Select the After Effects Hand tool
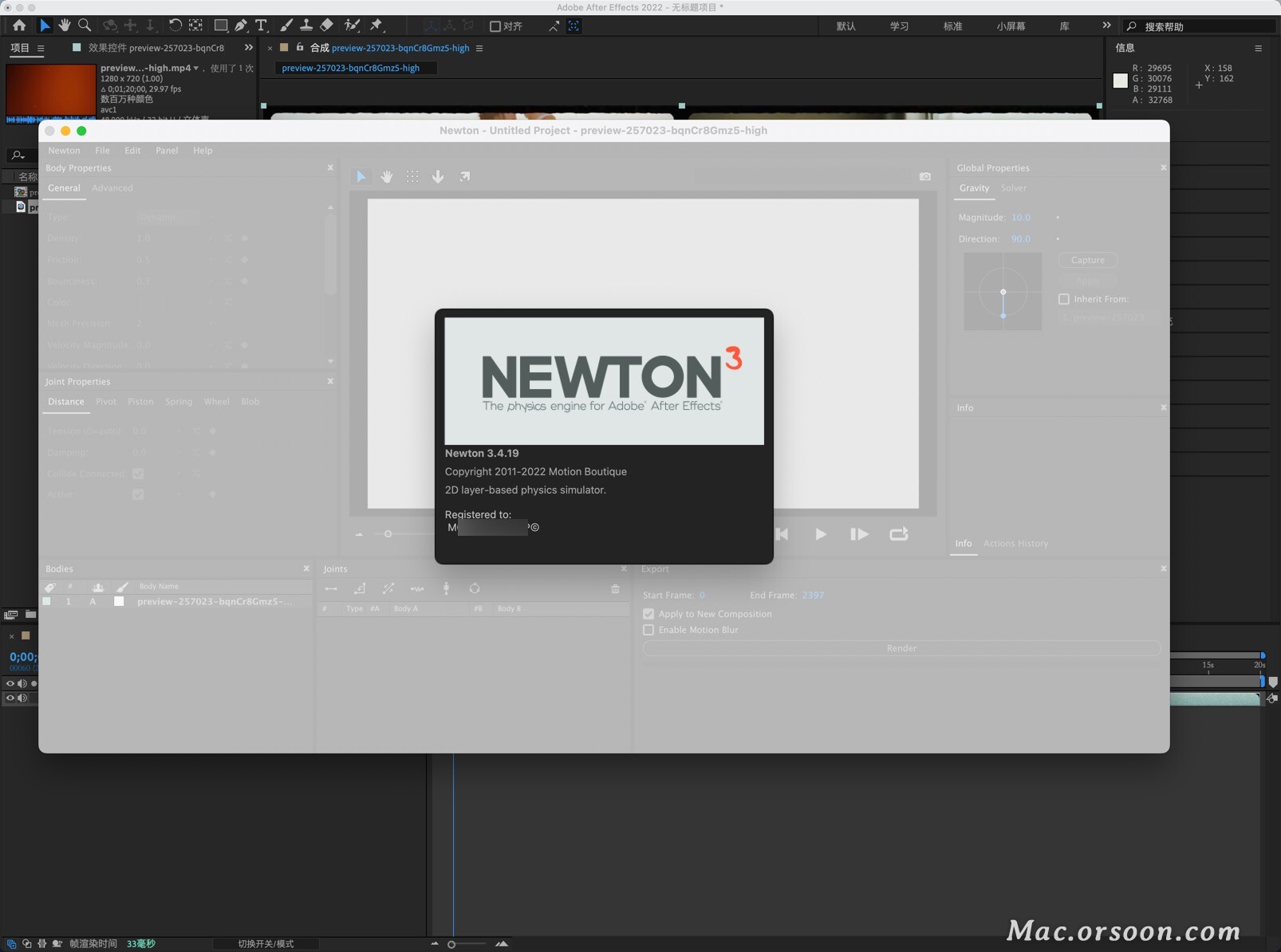 click(65, 26)
